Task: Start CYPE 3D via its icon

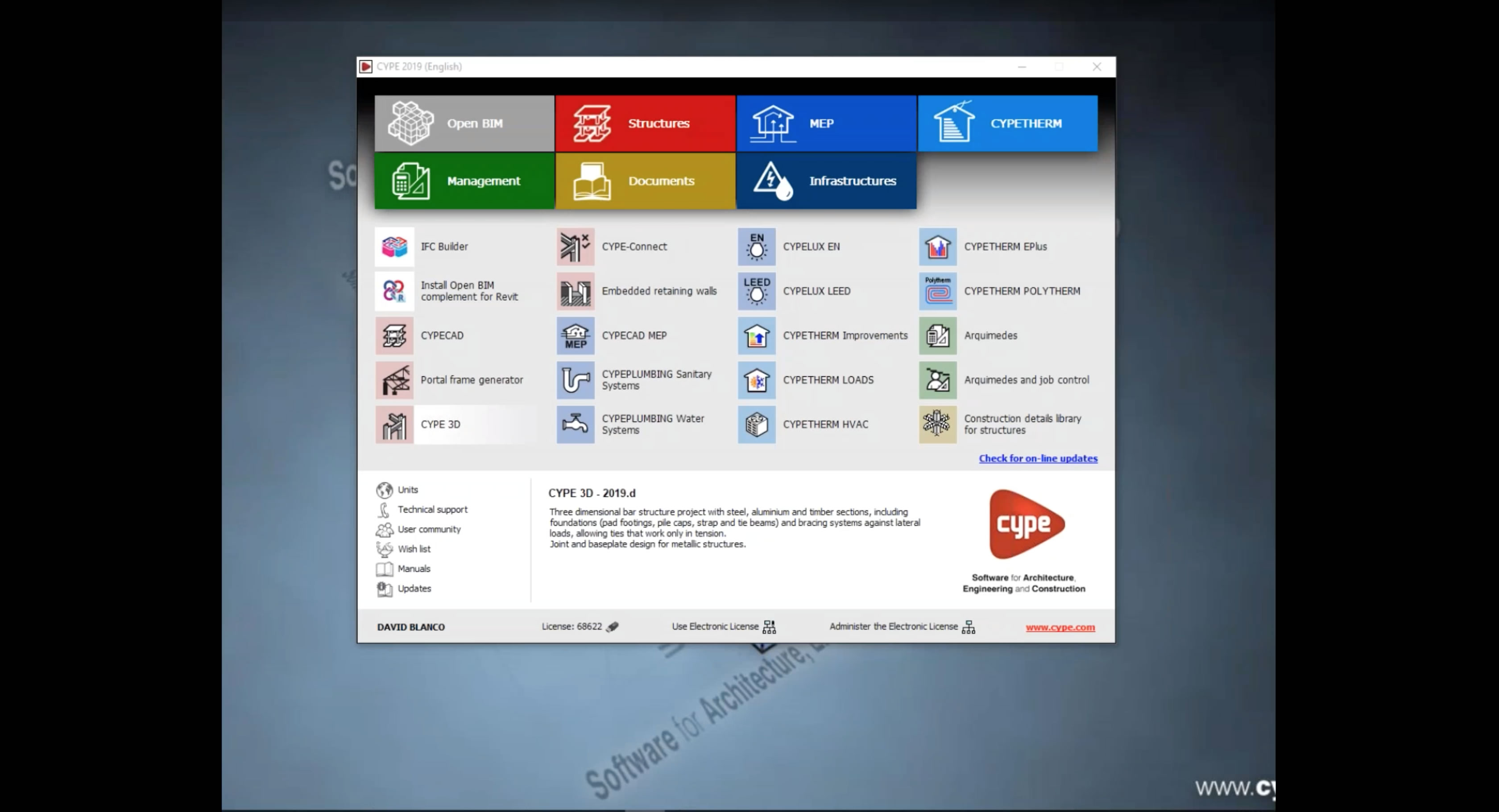Action: coord(394,425)
